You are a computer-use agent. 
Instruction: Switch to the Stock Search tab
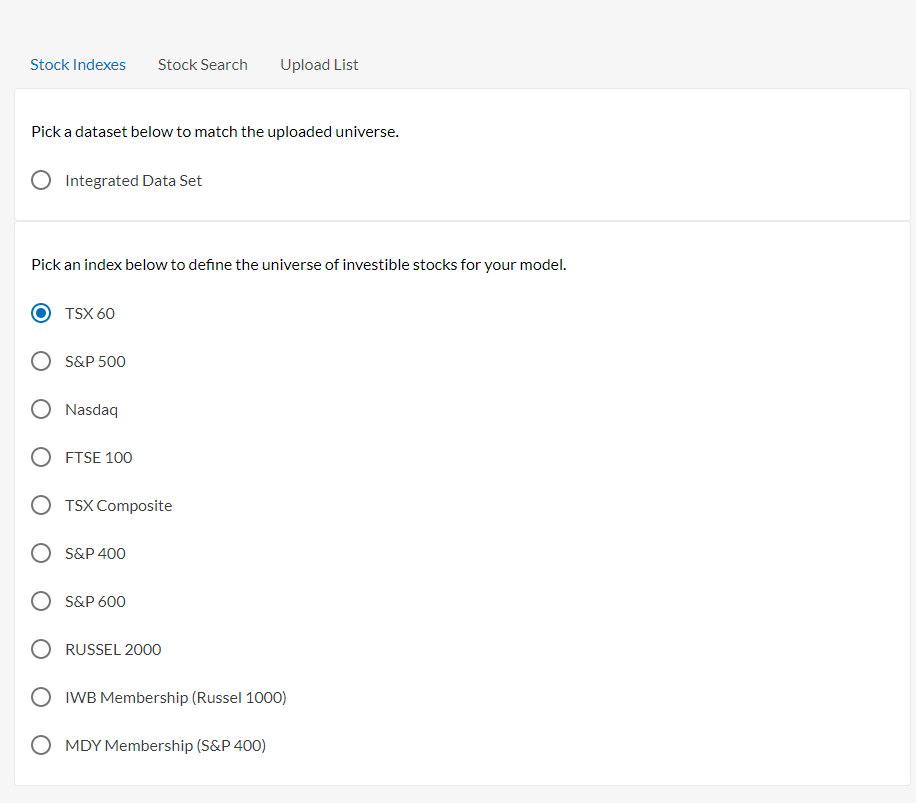pos(203,65)
